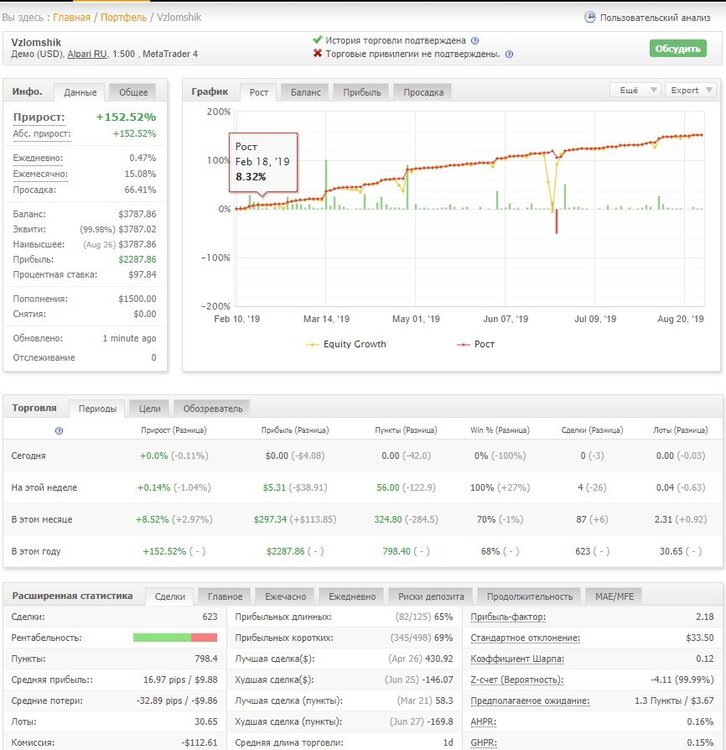The width and height of the screenshot is (726, 750).
Task: Open the Обозреватель tab
Action: point(213,408)
